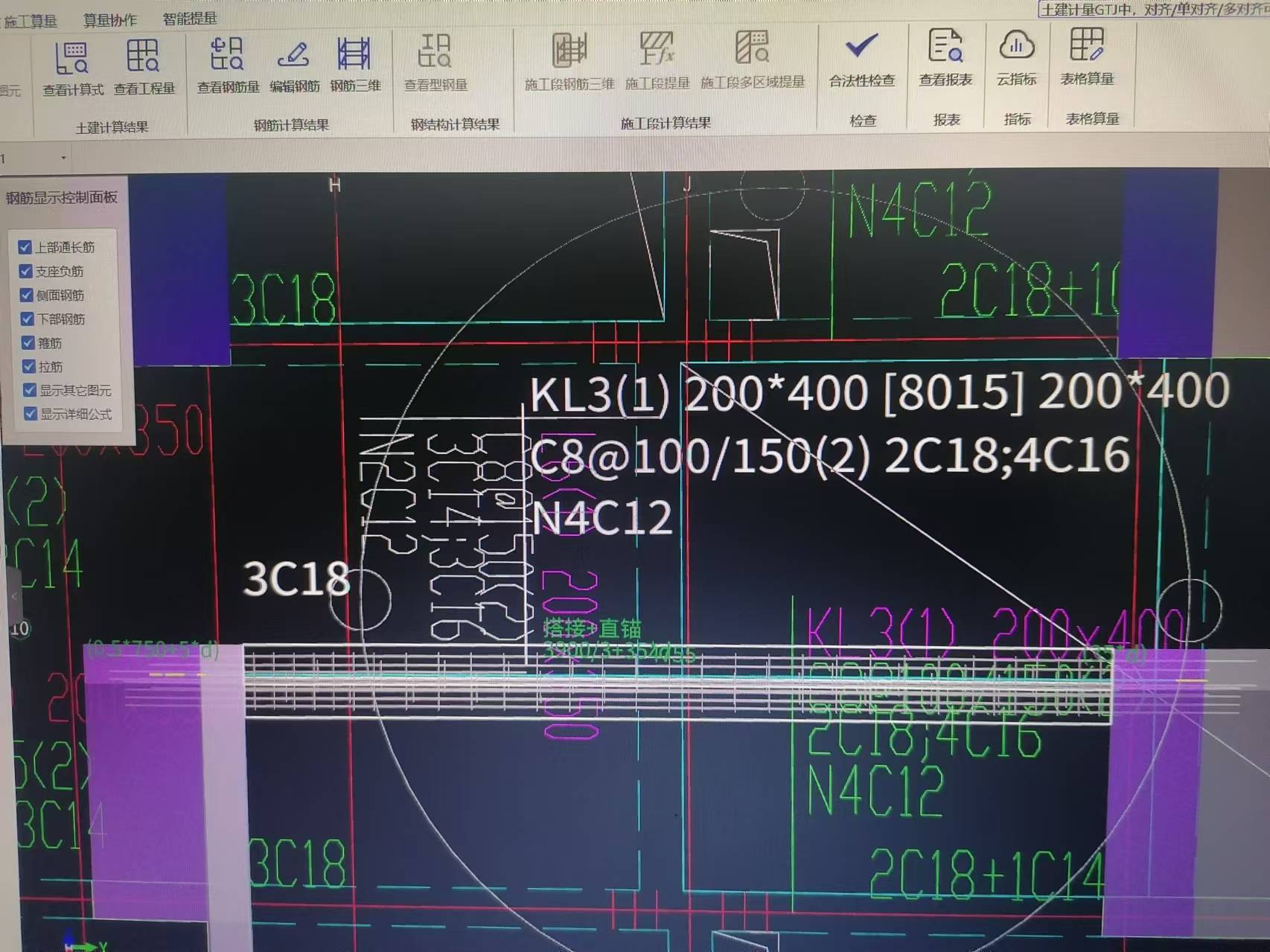Viewport: 1270px width, 952px height.
Task: Click 钢筋显示控制面板 panel title
Action: pyautogui.click(x=62, y=197)
